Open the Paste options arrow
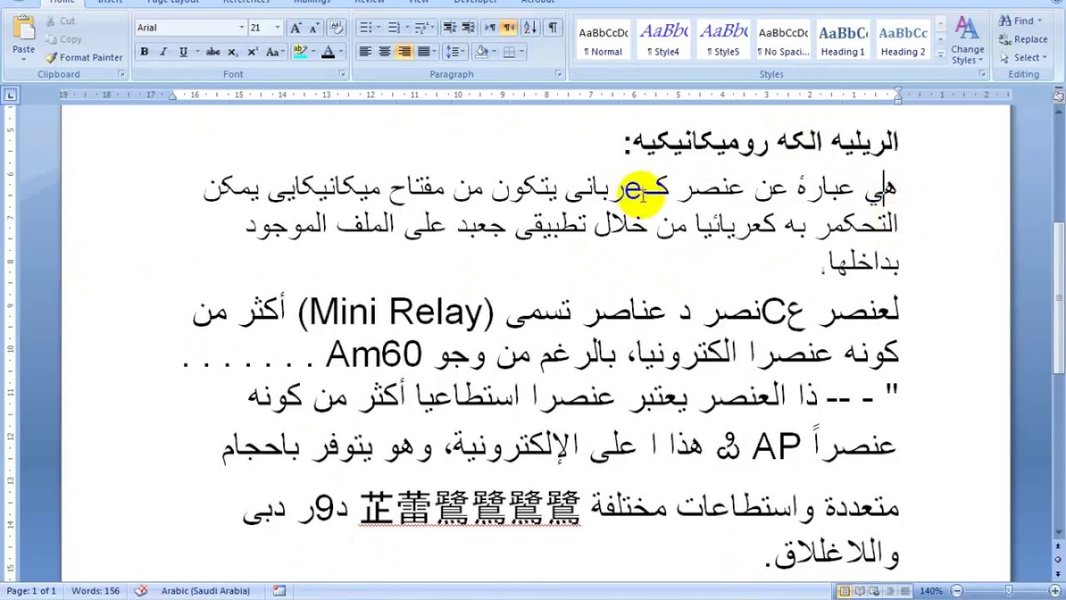 click(24, 60)
